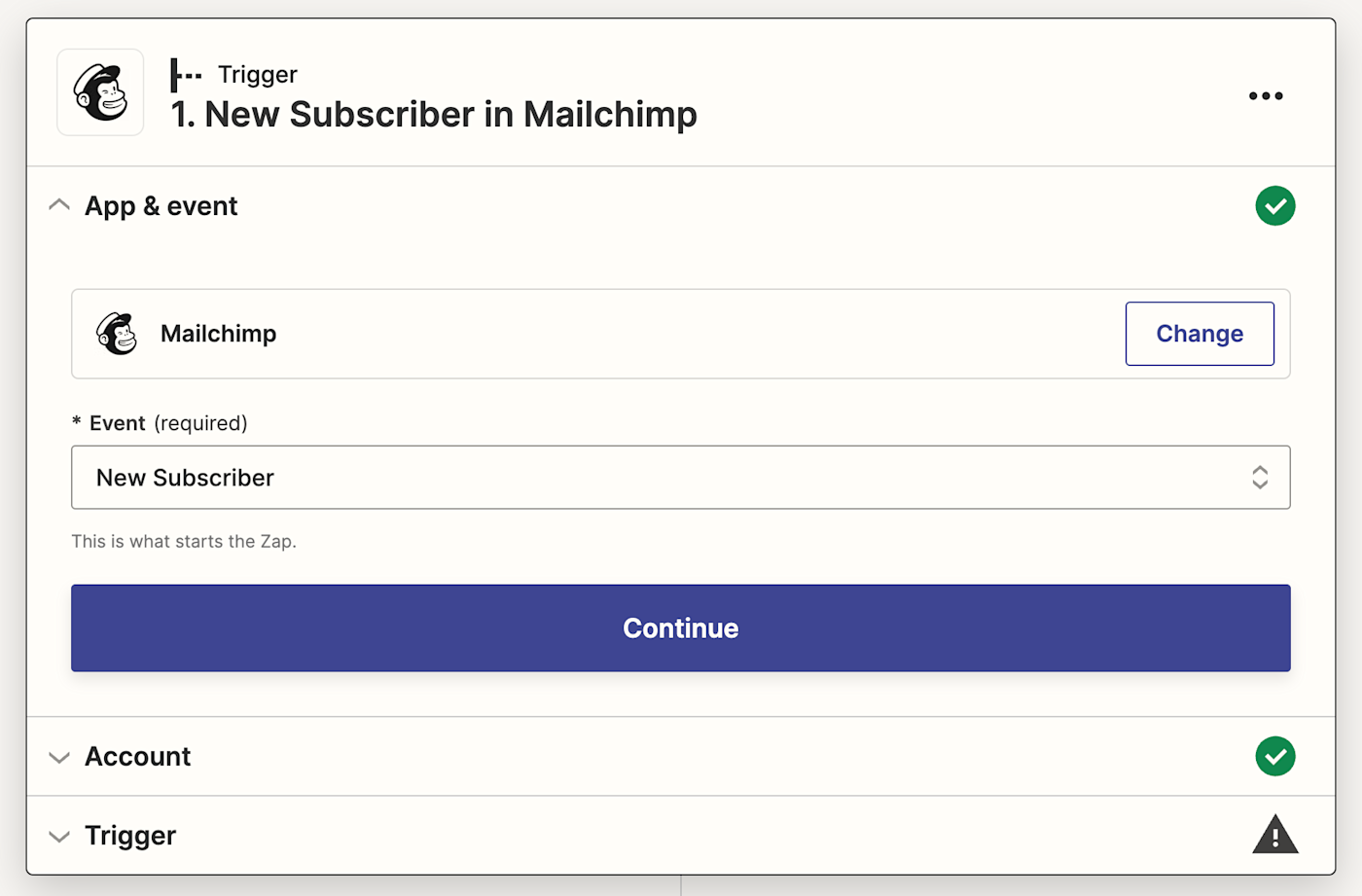Click the App & event heading text

coord(161,206)
